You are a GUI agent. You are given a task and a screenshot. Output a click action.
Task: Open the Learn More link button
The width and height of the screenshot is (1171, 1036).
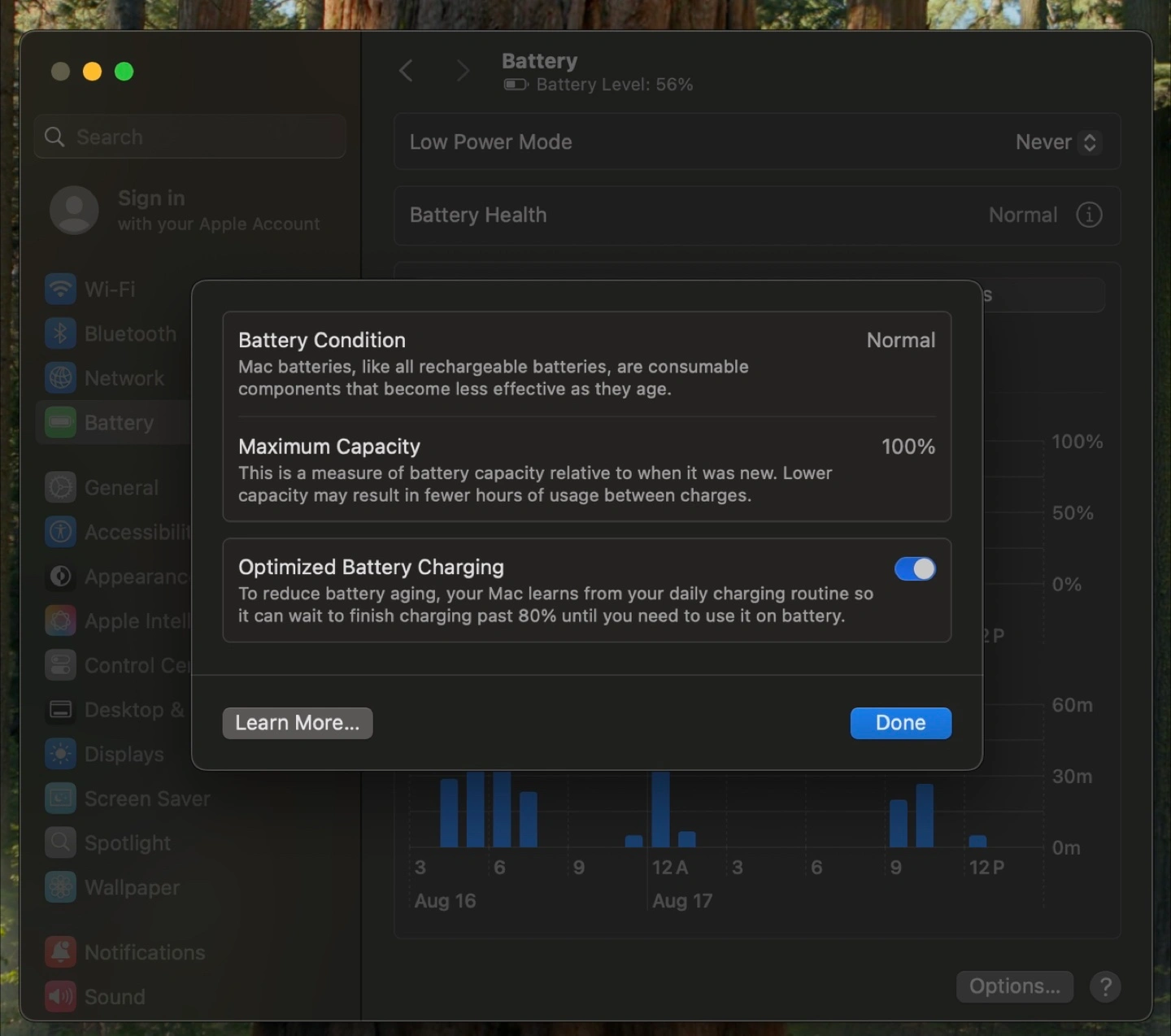coord(298,723)
